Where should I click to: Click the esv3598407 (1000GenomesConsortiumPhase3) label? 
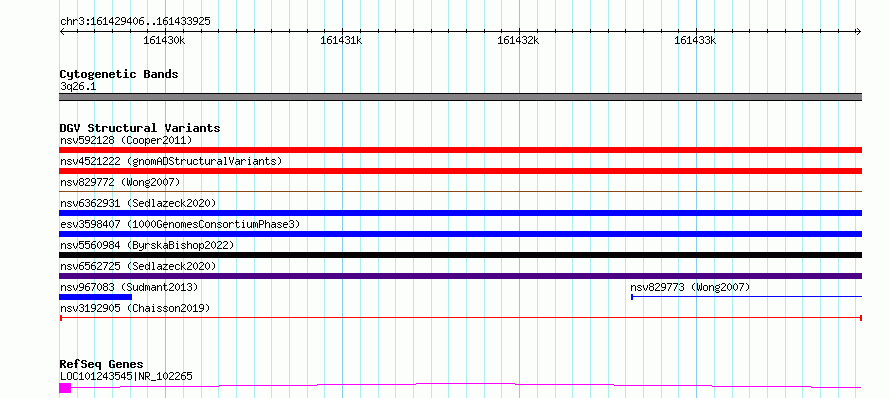[180, 224]
